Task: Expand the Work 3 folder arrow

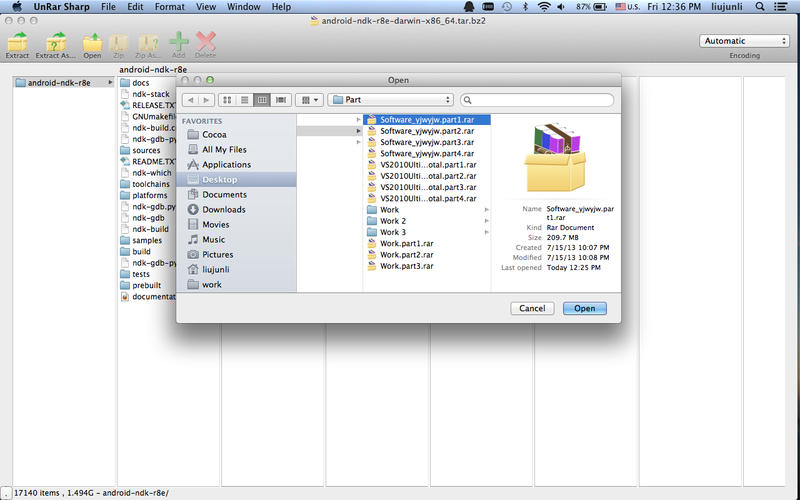Action: click(486, 232)
